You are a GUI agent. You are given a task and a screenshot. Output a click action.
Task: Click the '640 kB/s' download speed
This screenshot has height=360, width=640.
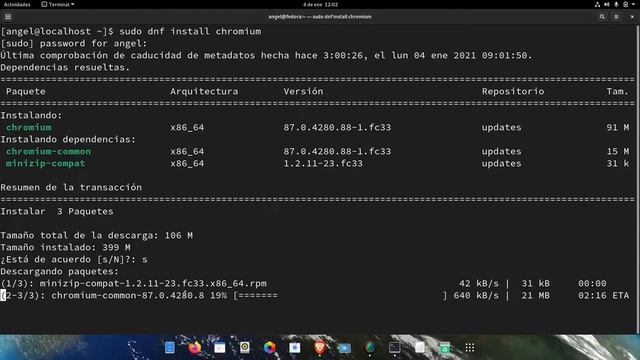click(x=476, y=296)
